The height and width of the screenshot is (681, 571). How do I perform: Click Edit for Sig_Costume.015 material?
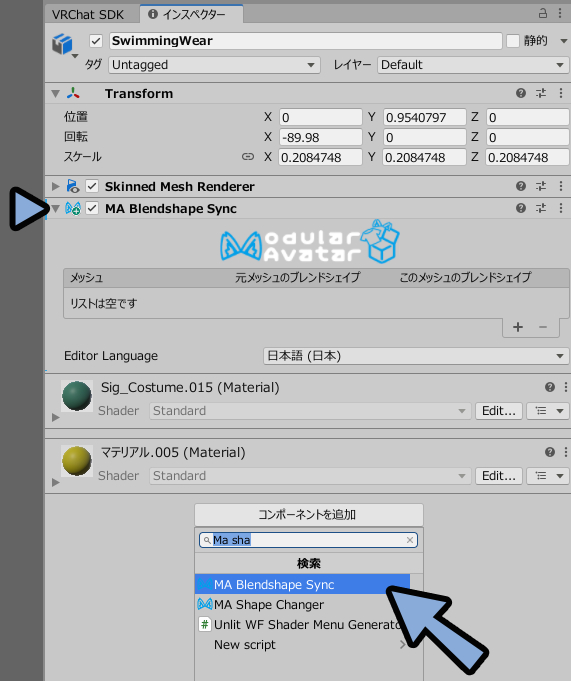point(498,411)
